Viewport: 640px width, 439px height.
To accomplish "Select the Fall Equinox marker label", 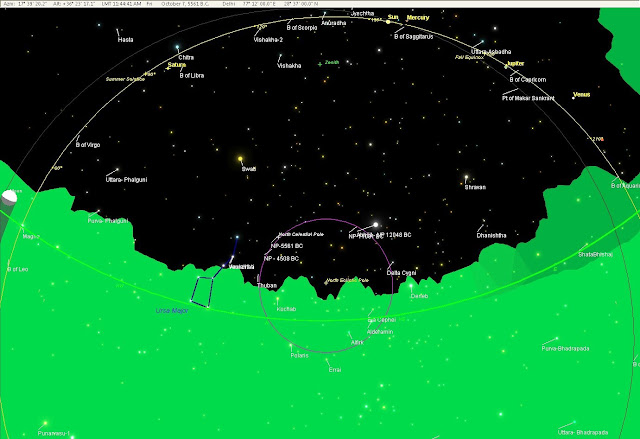I will (469, 58).
